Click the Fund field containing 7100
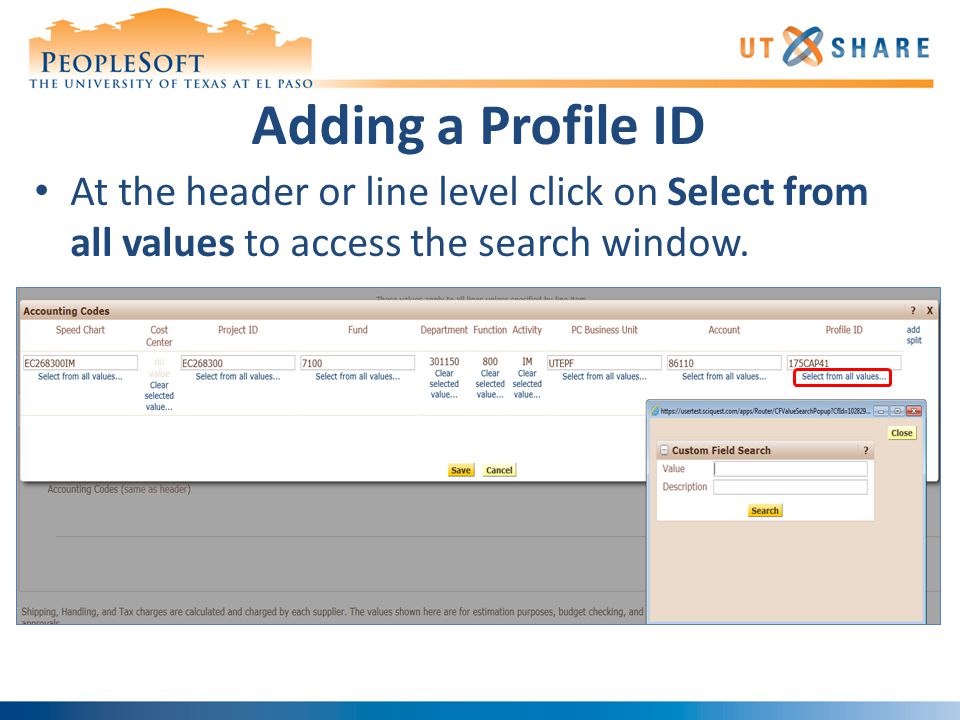Screen dimensions: 960x720 [x=358, y=362]
